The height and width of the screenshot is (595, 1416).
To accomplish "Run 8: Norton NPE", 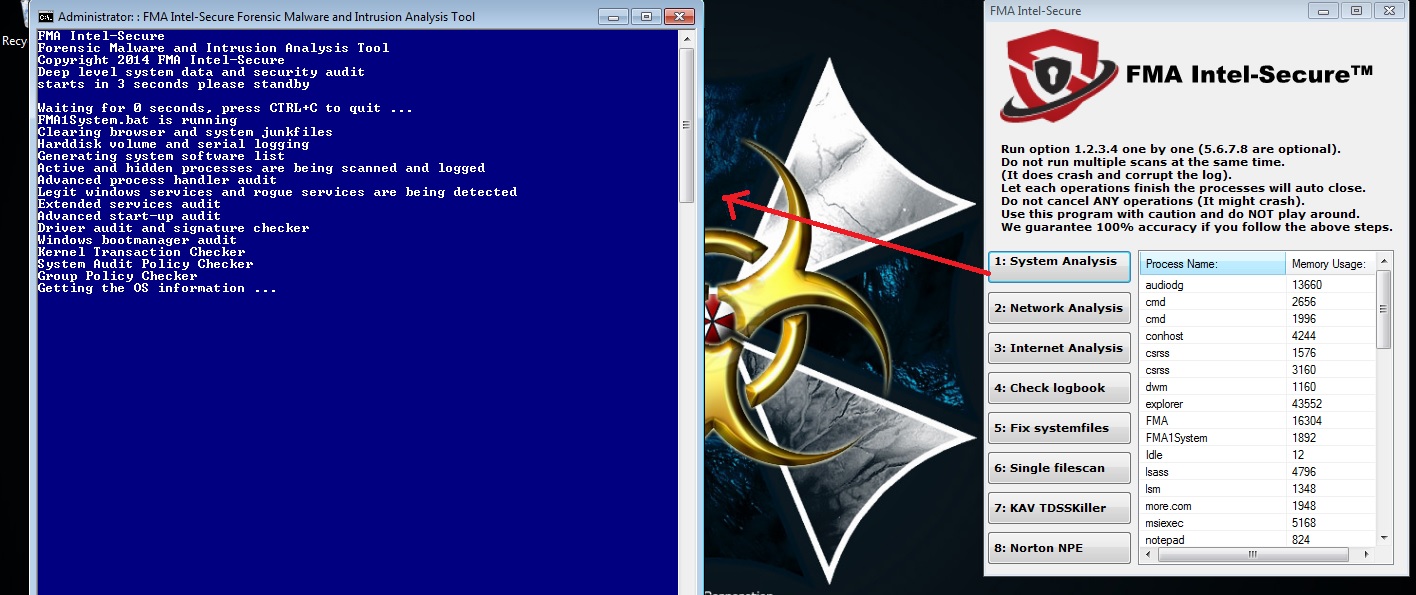I will [x=1059, y=548].
